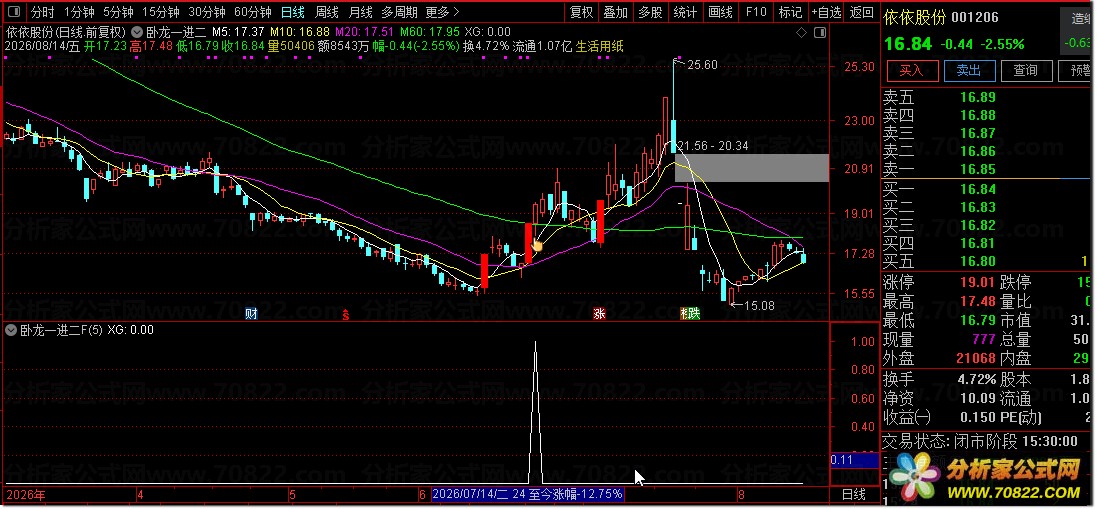Screen dimensions: 1097x509
Task: Switch to 30分钟 chart period
Action: [206, 12]
